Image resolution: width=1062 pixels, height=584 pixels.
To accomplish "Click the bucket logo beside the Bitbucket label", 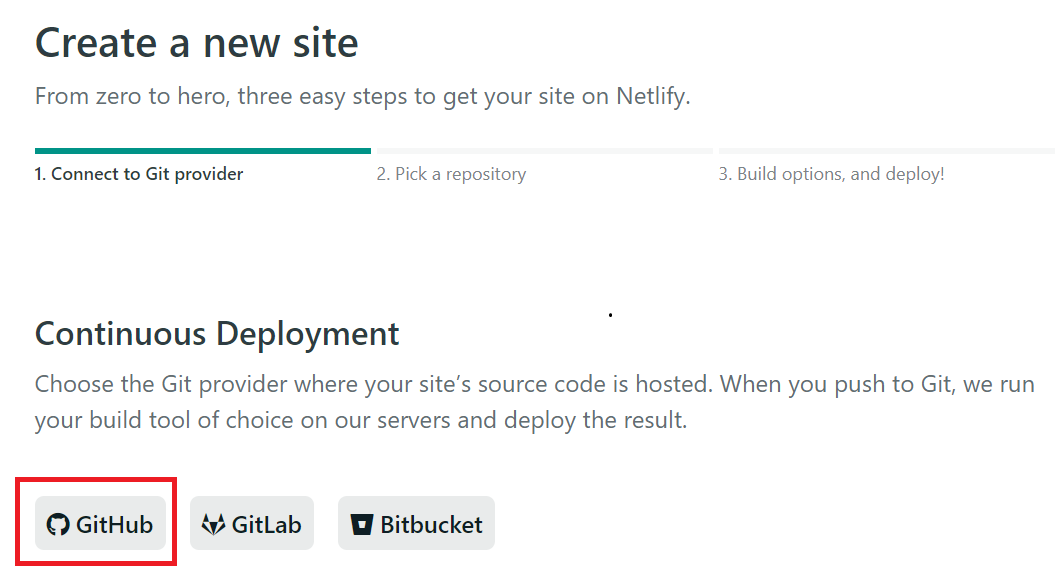I will click(361, 523).
